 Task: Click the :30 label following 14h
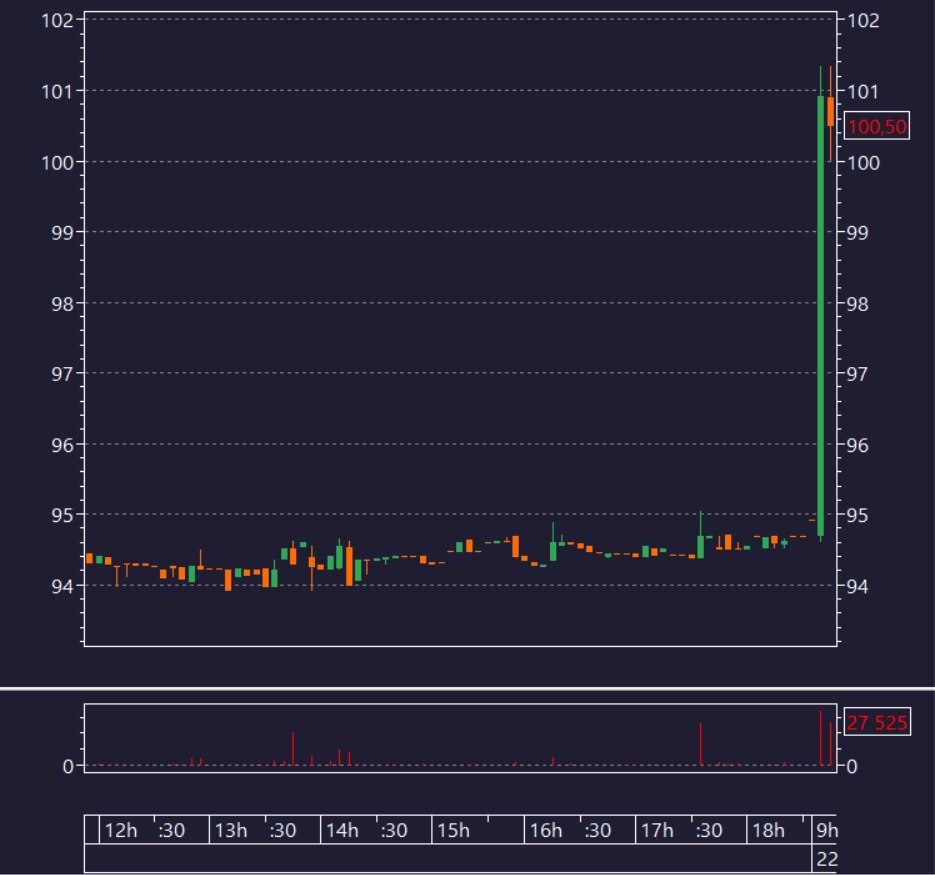pos(394,830)
